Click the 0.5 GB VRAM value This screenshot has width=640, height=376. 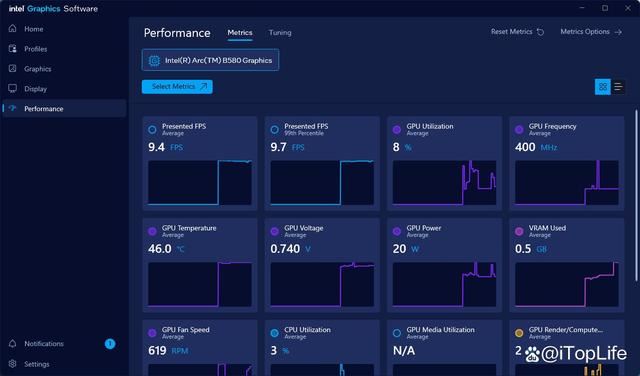pyautogui.click(x=531, y=249)
